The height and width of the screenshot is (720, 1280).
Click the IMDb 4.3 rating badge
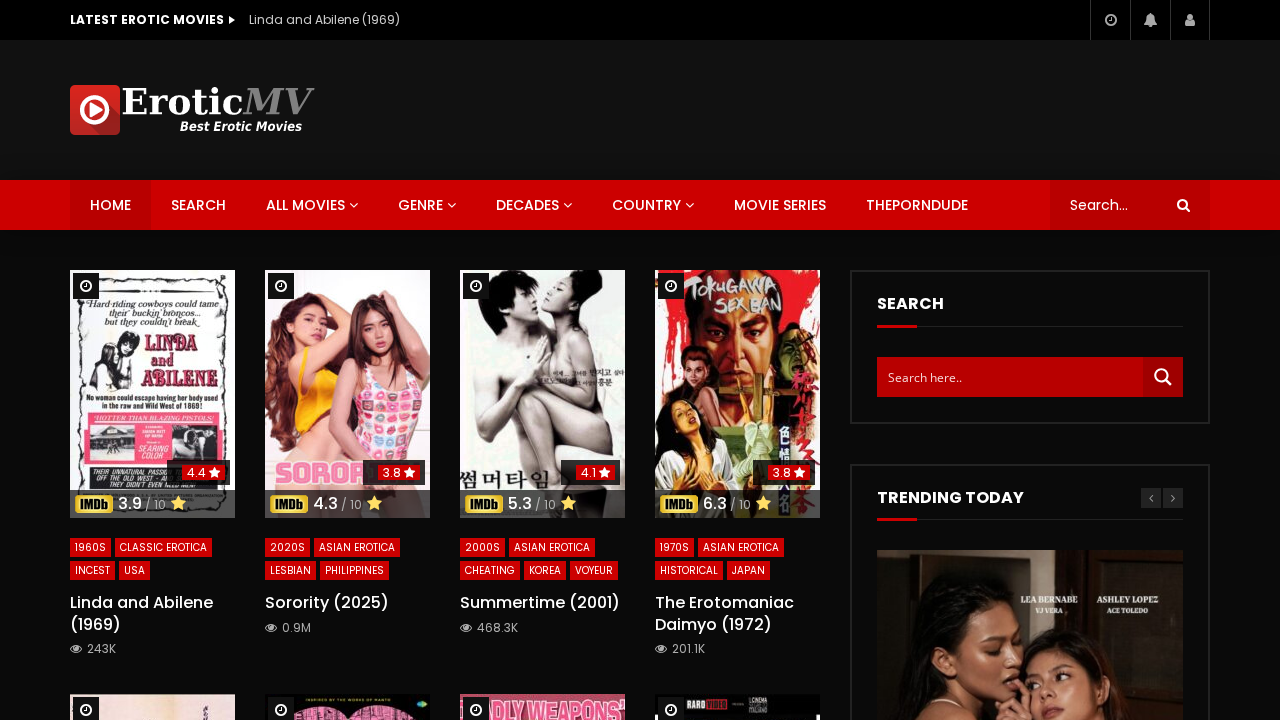coord(326,504)
